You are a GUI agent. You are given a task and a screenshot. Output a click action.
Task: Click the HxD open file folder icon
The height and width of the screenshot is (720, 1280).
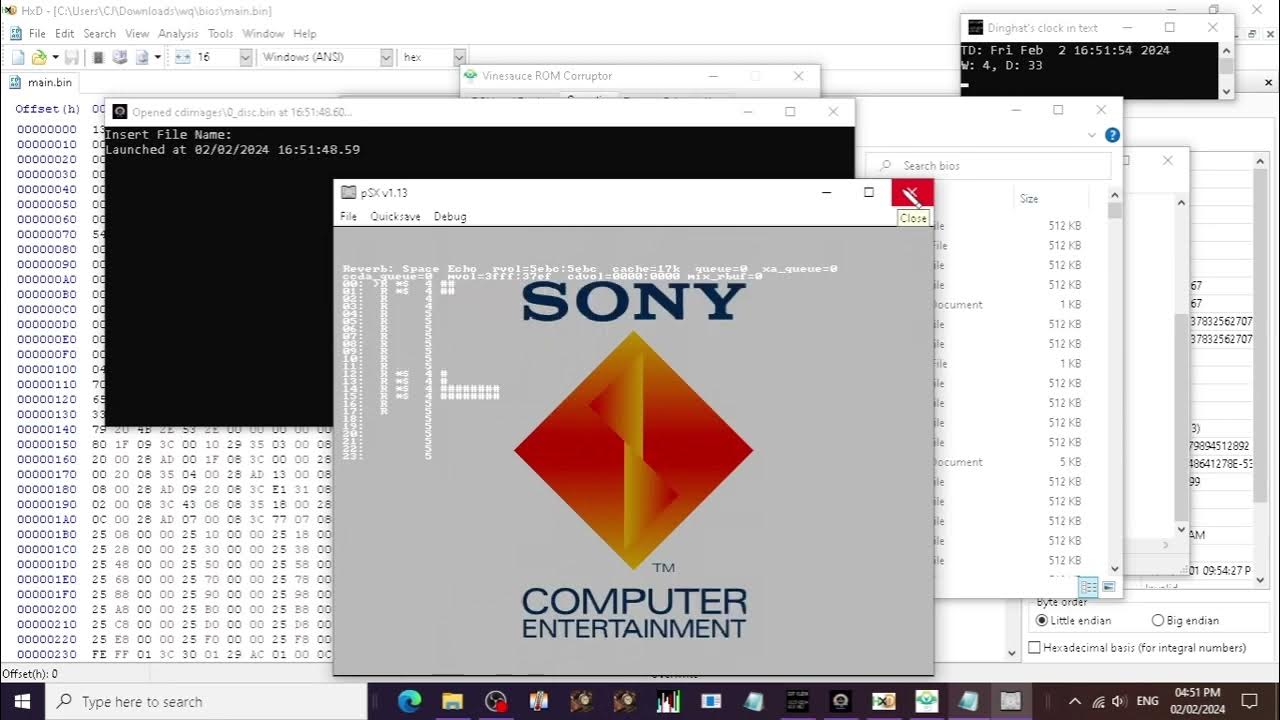pos(38,57)
